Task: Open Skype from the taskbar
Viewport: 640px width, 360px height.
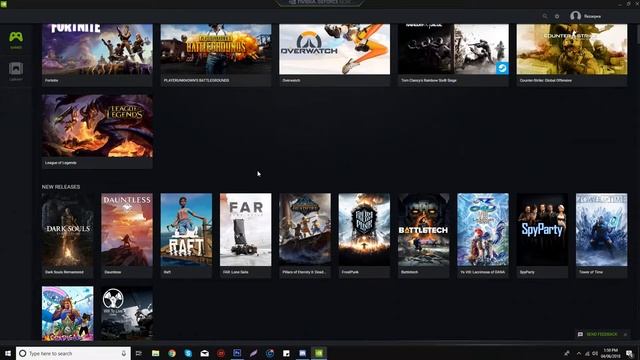Action: pyautogui.click(x=188, y=353)
